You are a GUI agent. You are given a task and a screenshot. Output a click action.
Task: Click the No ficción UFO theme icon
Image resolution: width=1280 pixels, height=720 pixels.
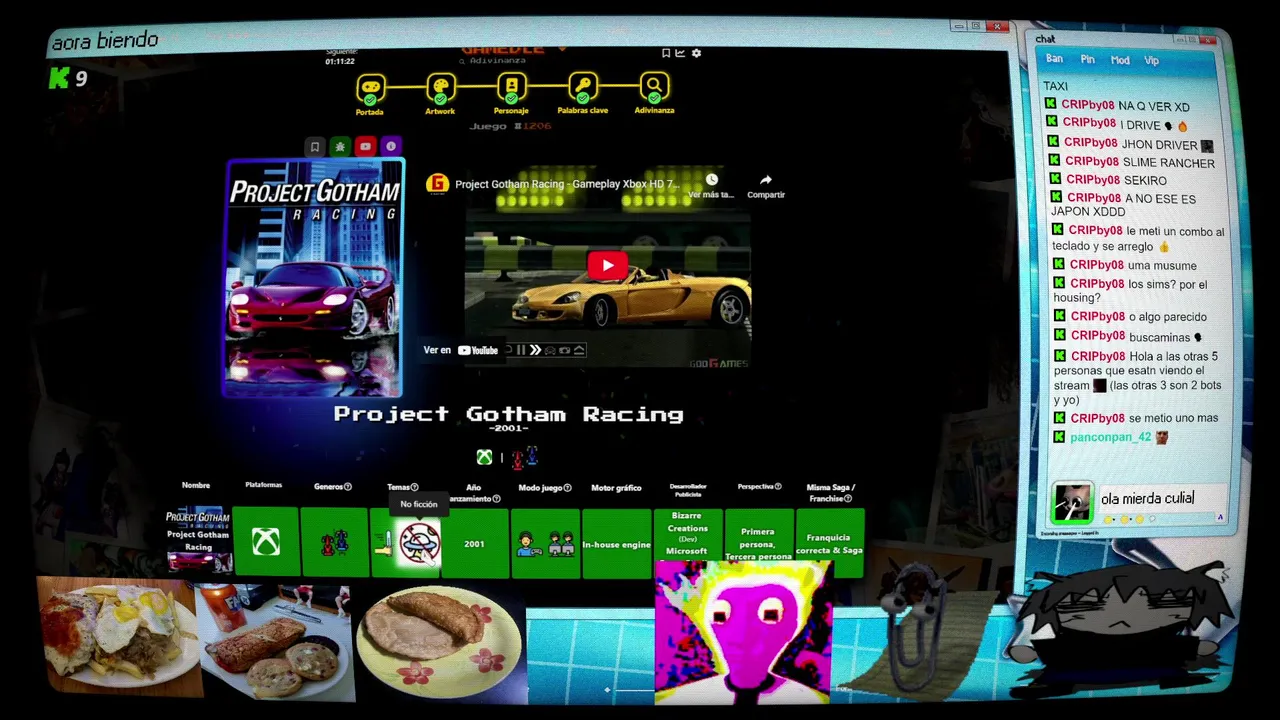(x=419, y=543)
